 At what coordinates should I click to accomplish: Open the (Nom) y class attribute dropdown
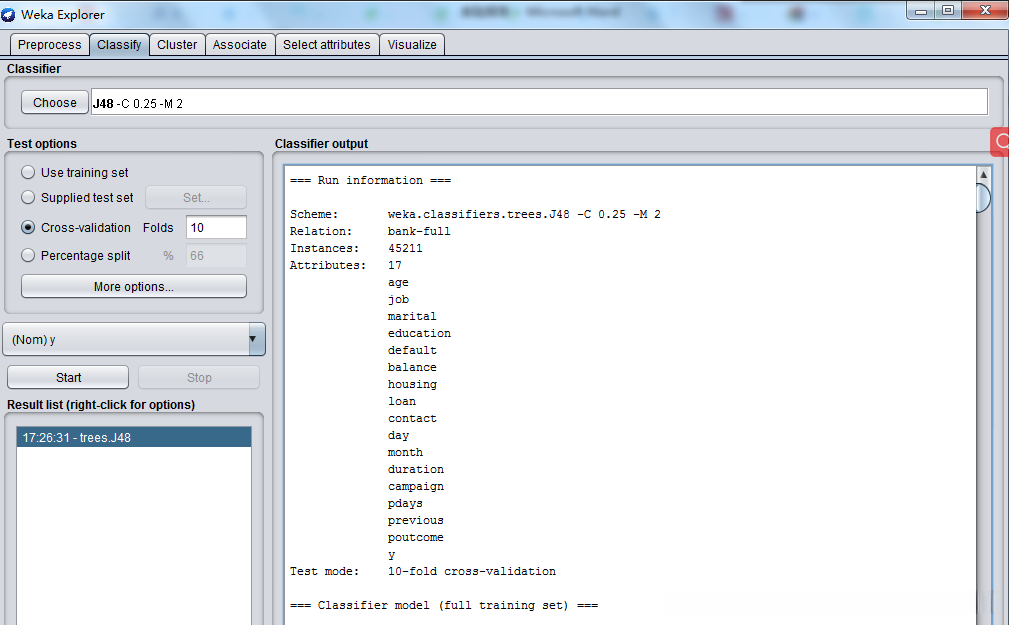point(134,340)
